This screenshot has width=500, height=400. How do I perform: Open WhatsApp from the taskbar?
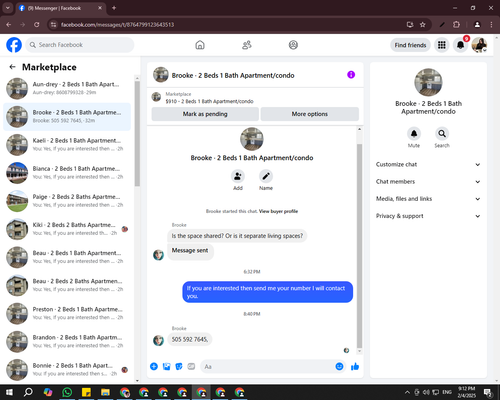[67, 392]
